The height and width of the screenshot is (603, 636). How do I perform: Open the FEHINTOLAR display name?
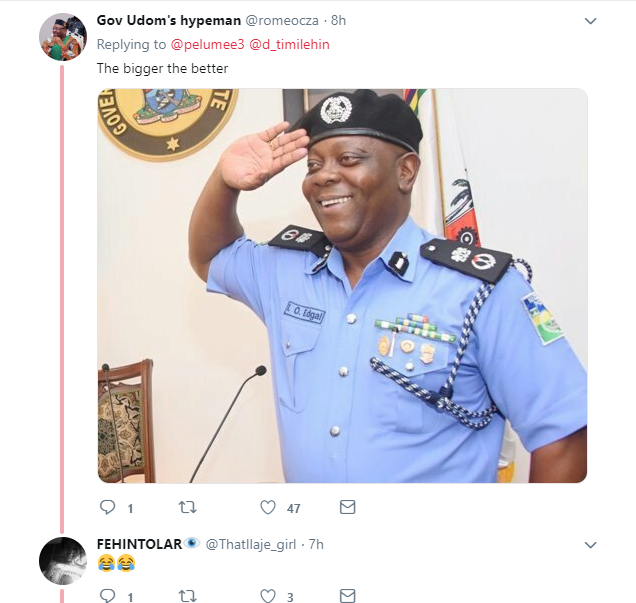139,544
